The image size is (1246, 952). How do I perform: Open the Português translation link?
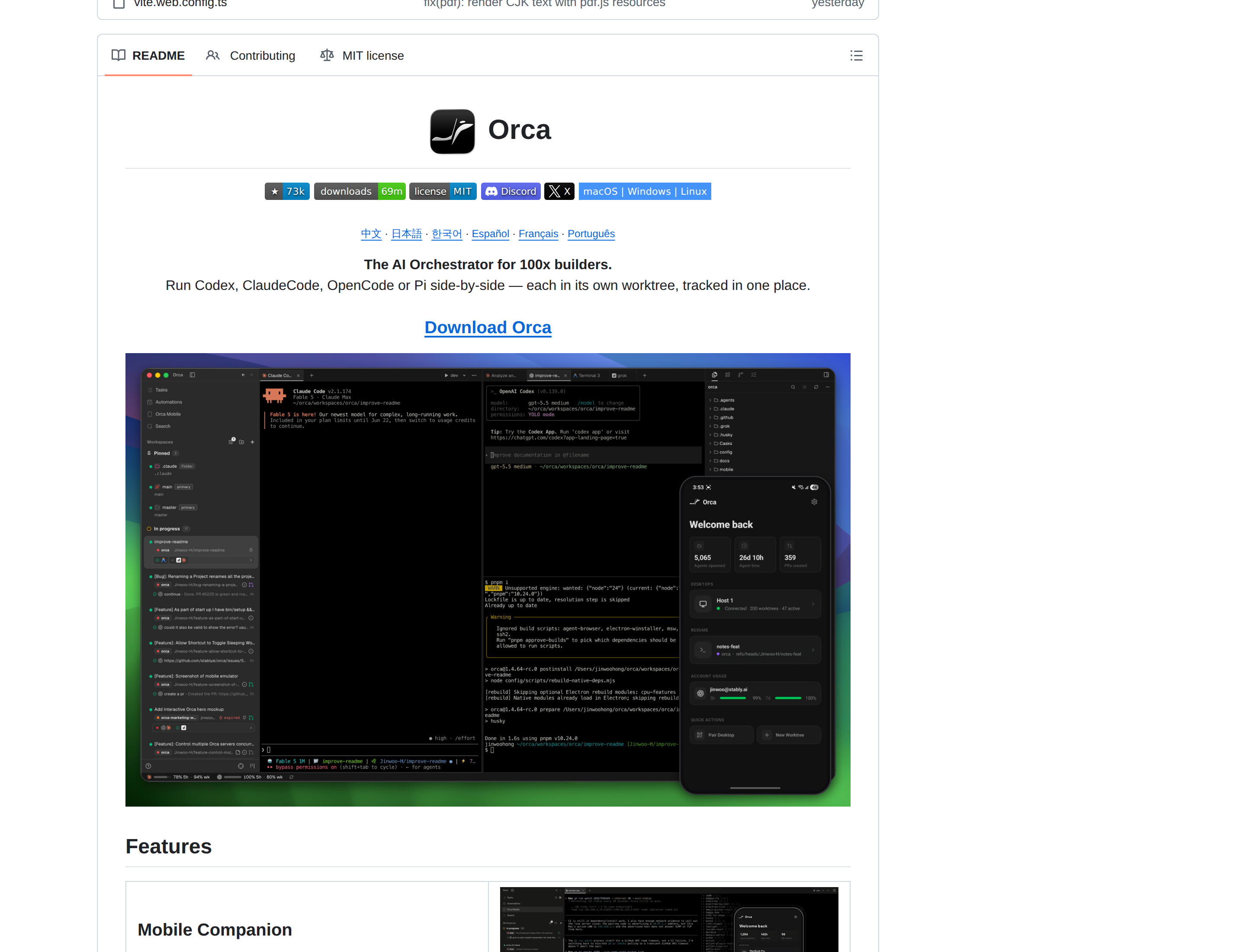[591, 234]
